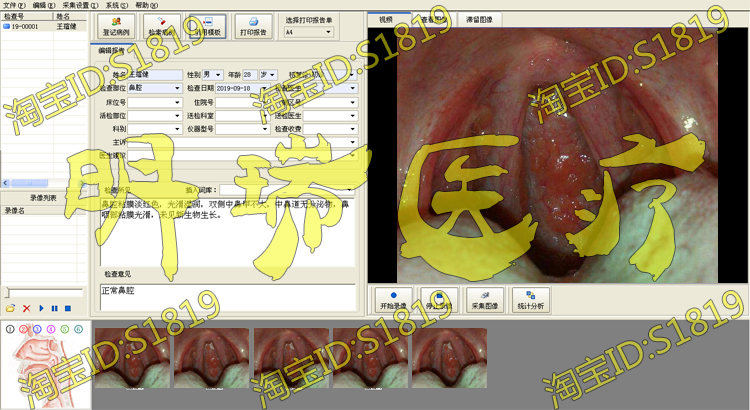Click the 采集图像 capture image button
This screenshot has width=750, height=410.
coord(485,300)
